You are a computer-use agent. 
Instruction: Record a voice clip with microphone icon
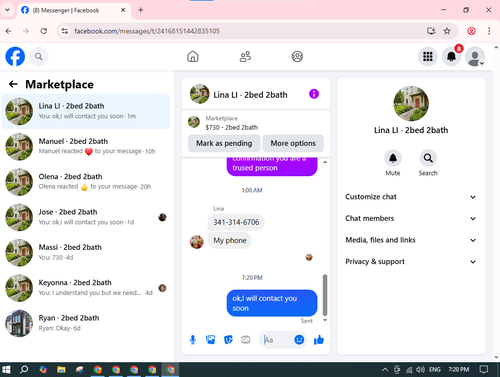tap(193, 340)
